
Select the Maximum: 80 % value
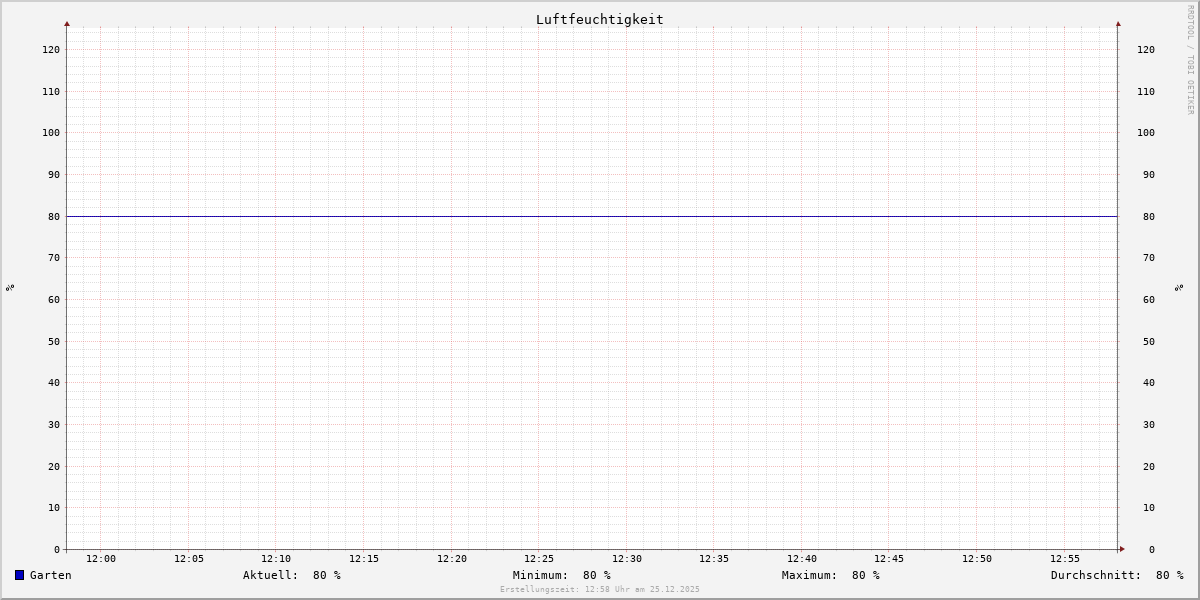[x=831, y=575]
